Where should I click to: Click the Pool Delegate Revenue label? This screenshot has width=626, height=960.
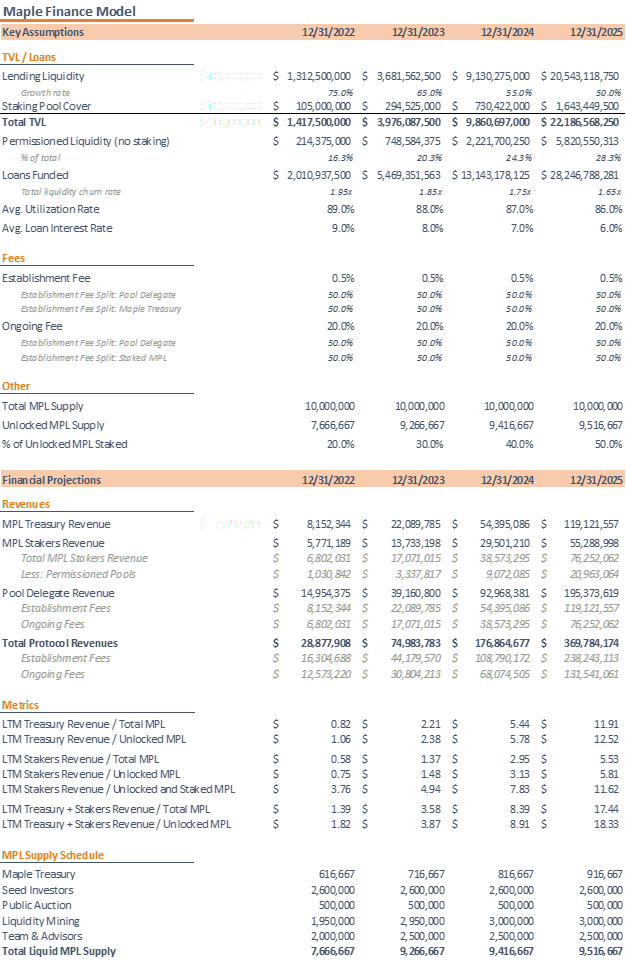point(58,593)
